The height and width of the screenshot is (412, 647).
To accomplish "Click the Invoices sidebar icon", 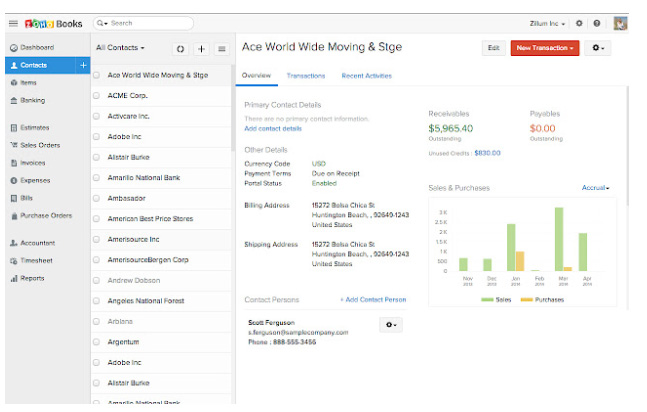I will [x=14, y=163].
